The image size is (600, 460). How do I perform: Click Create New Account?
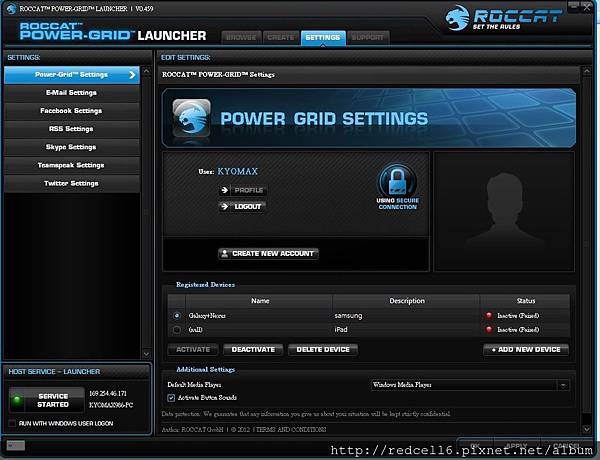point(268,253)
